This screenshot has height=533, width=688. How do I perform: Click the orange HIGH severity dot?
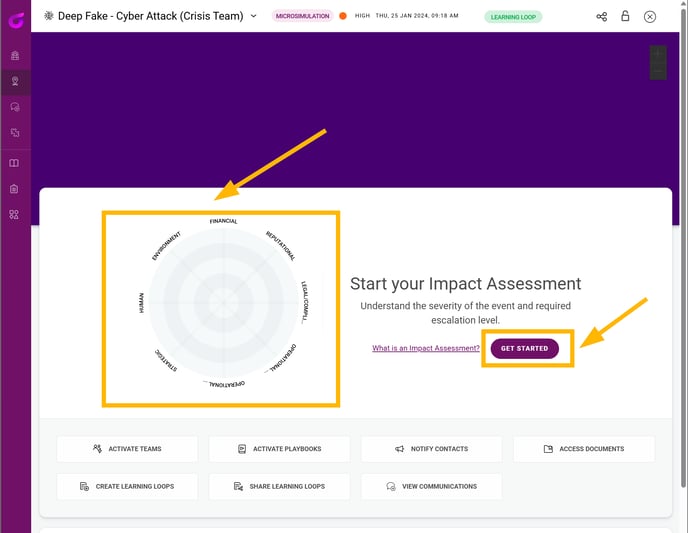[343, 16]
